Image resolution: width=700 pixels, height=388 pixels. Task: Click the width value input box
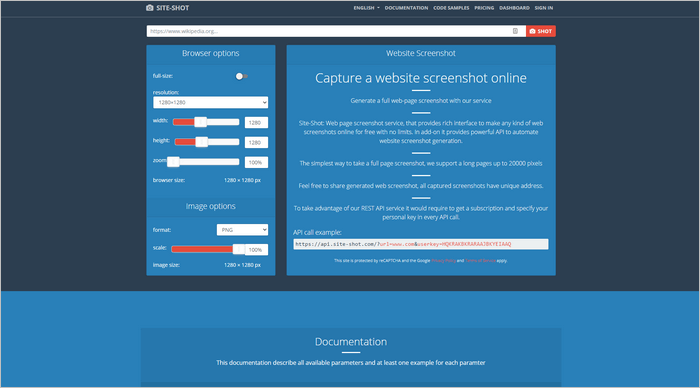pyautogui.click(x=256, y=122)
